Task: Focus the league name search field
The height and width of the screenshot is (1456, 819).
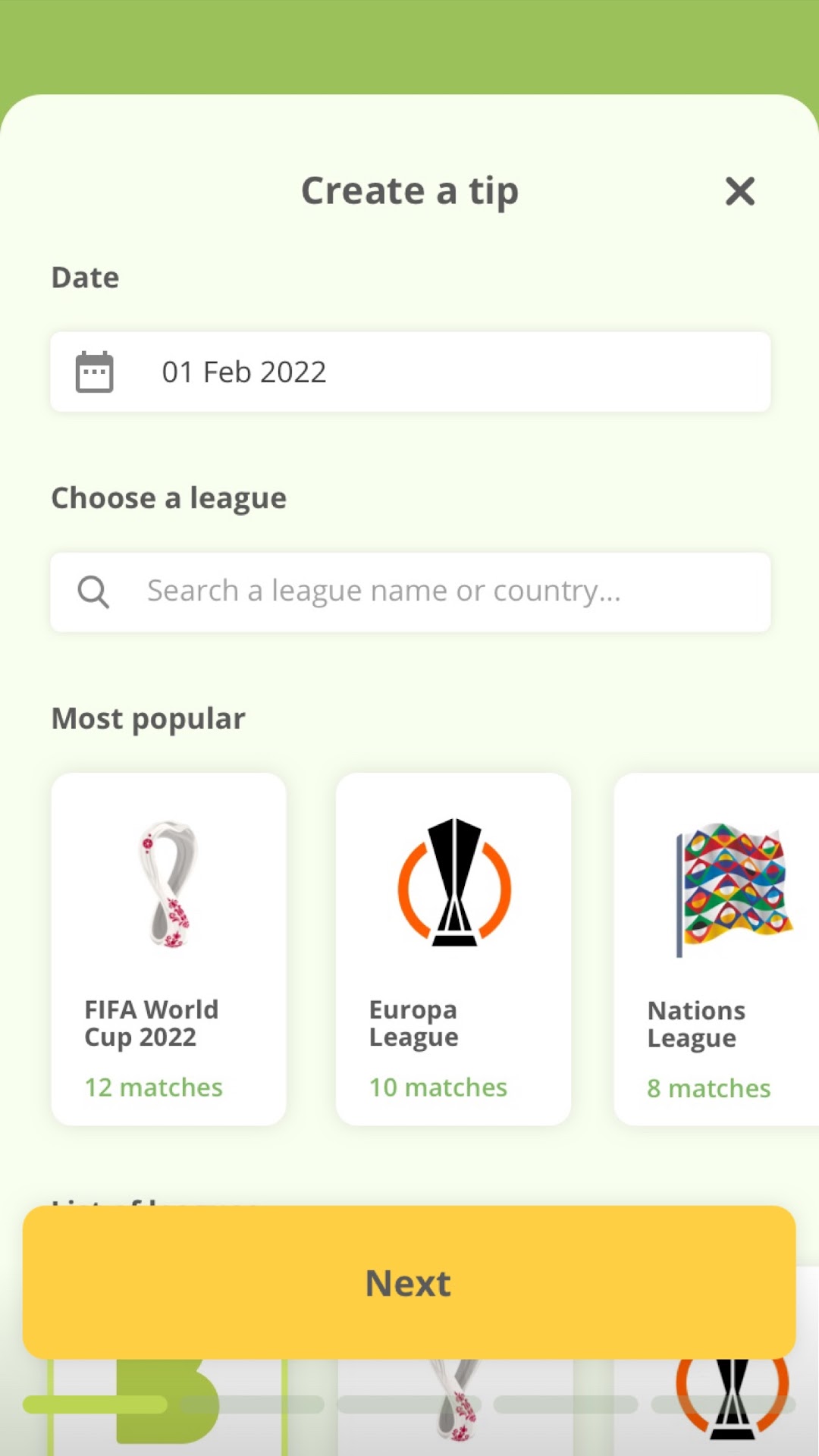Action: click(x=410, y=591)
